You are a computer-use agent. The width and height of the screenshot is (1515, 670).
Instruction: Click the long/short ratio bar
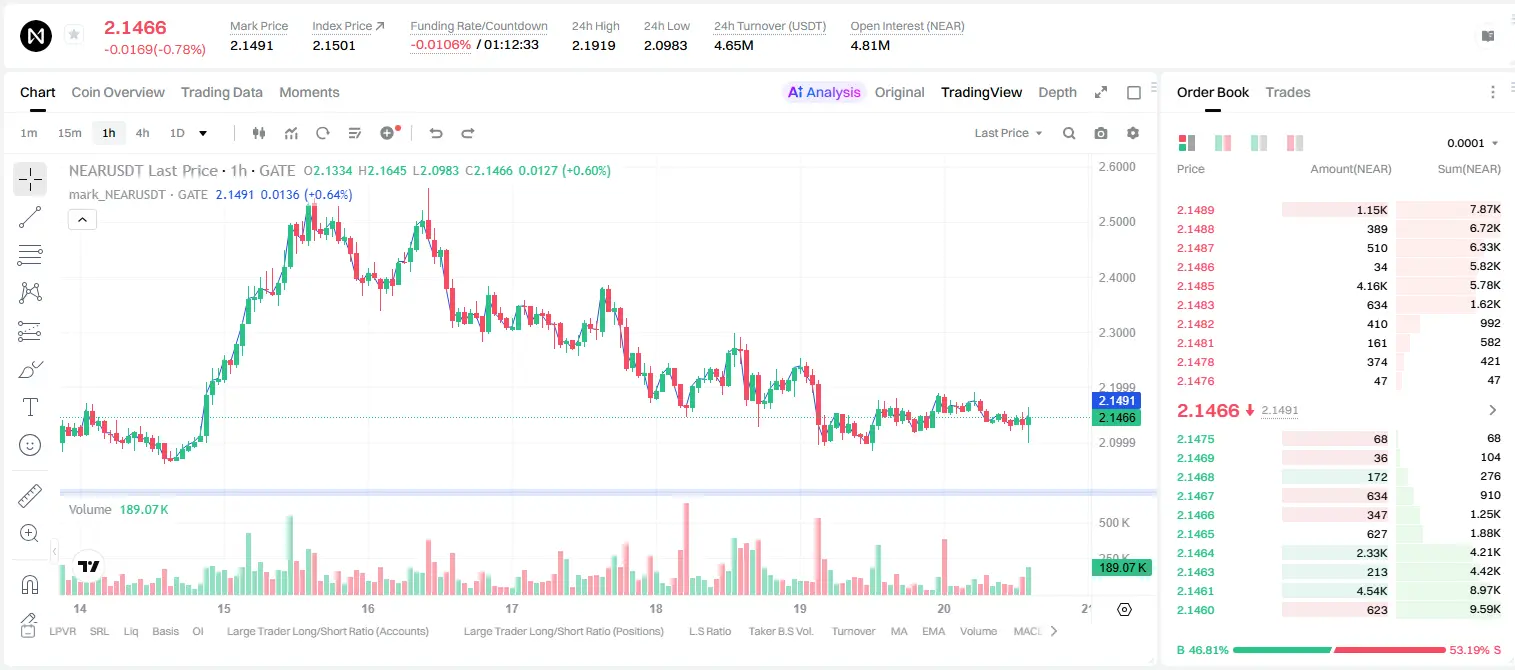click(1340, 649)
